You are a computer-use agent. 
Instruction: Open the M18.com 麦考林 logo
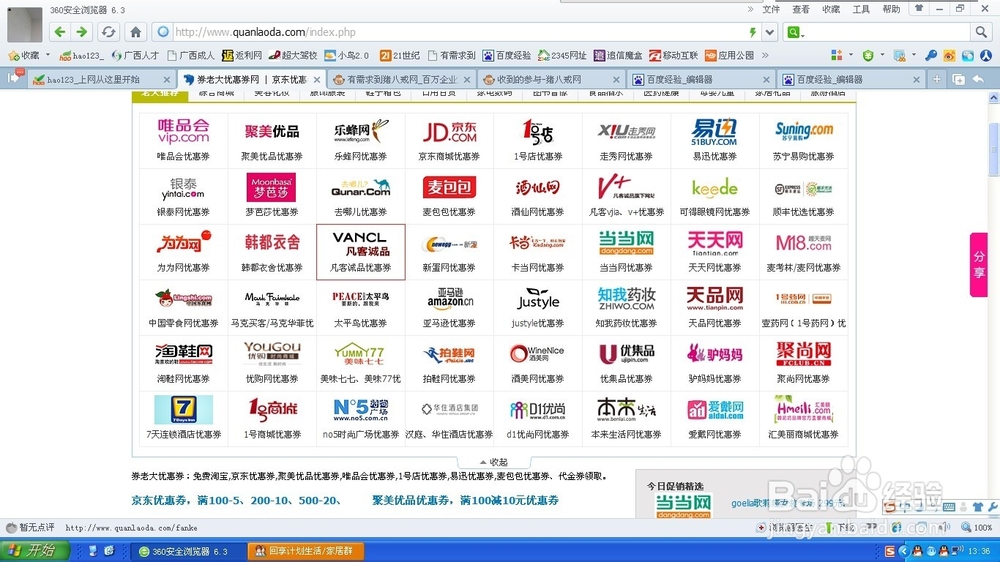[x=804, y=242]
